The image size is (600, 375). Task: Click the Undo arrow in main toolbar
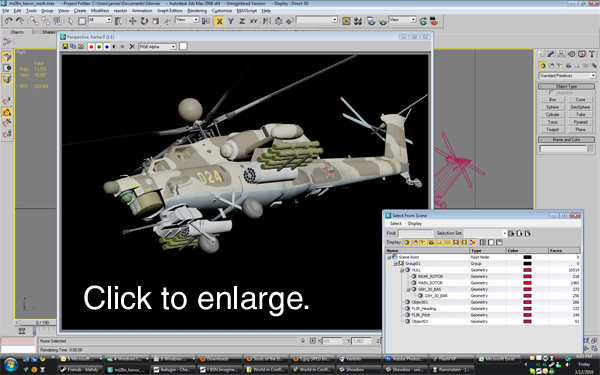click(8, 21)
